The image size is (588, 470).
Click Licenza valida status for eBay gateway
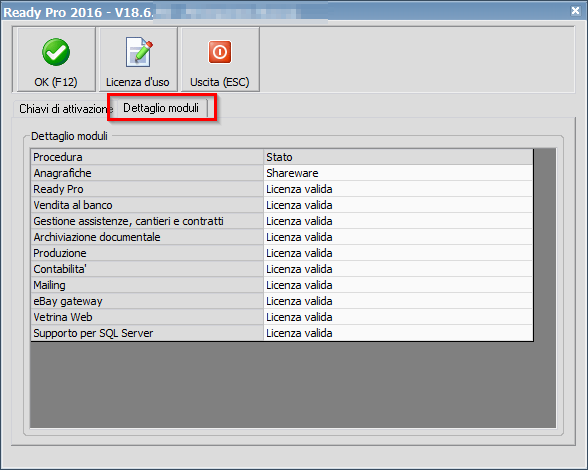398,301
